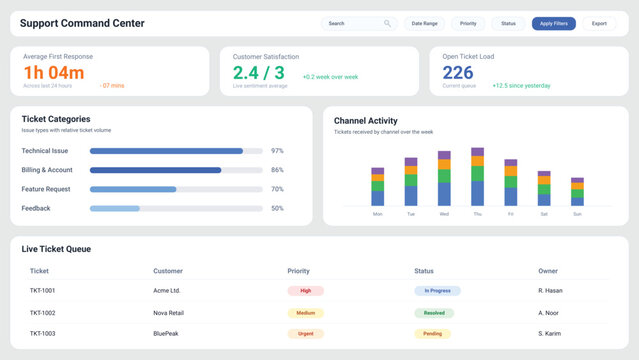Focus the Search input field
Image resolution: width=639 pixels, height=360 pixels.
(359, 24)
